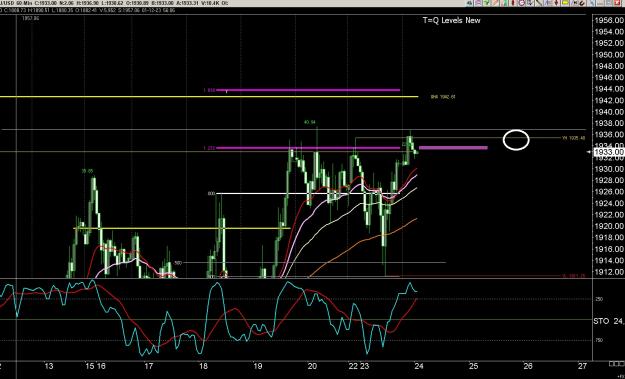The height and width of the screenshot is (379, 625).
Task: Select the long yellow horizontal line near 1942
Action: click(x=209, y=96)
